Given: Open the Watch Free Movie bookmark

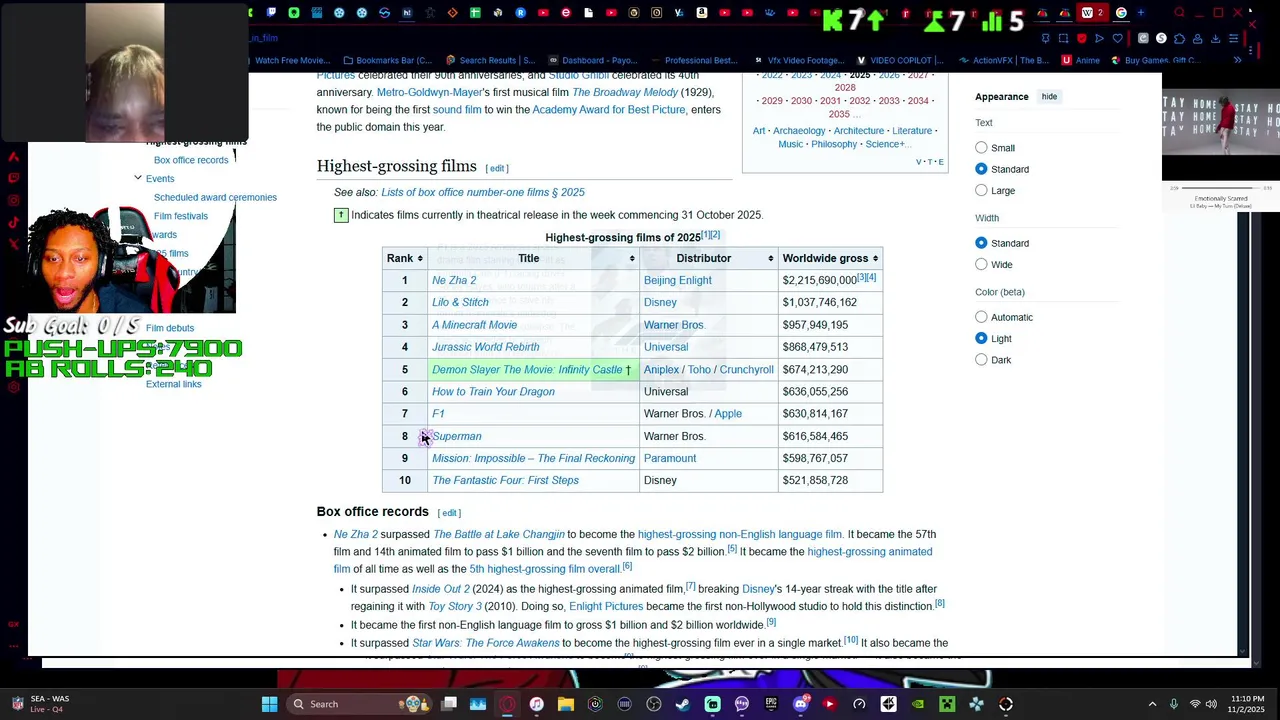Looking at the screenshot, I should [x=291, y=60].
